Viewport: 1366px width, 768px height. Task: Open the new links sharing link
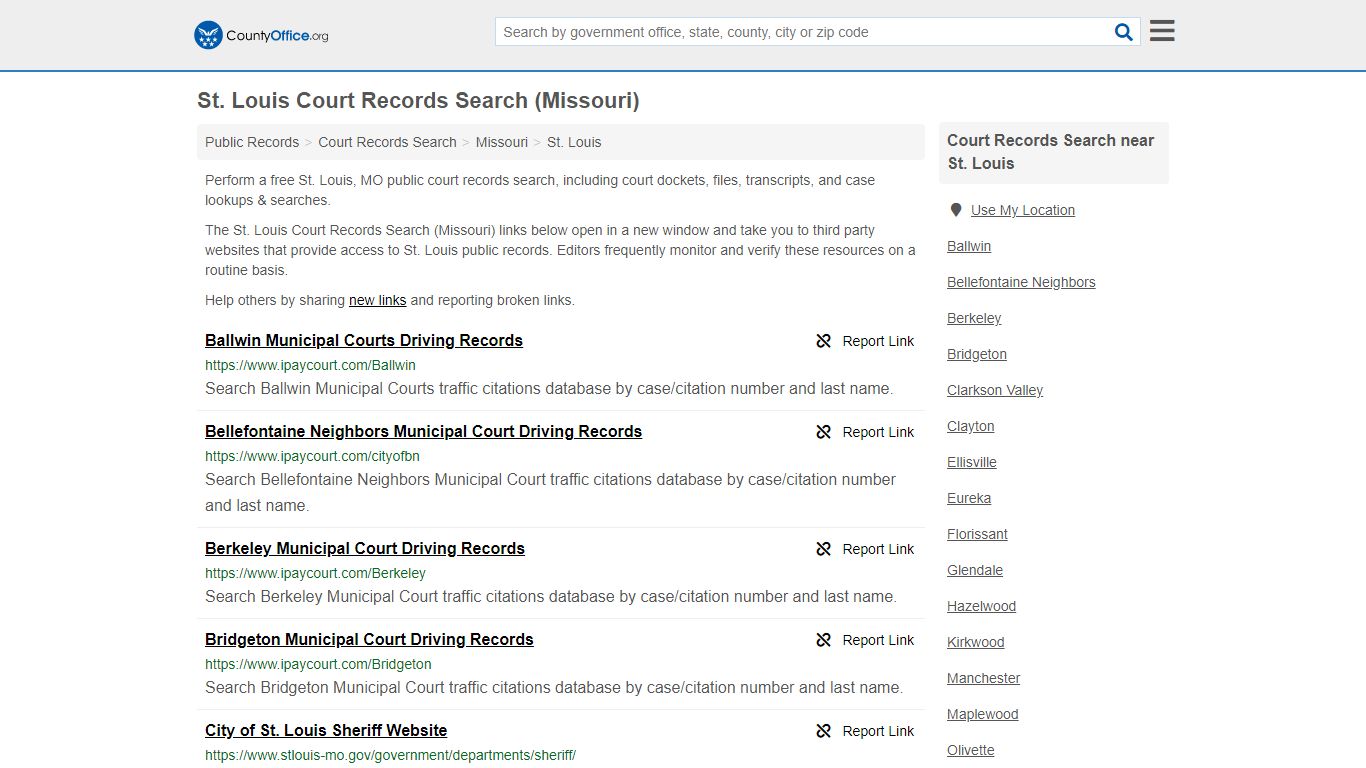(x=378, y=300)
